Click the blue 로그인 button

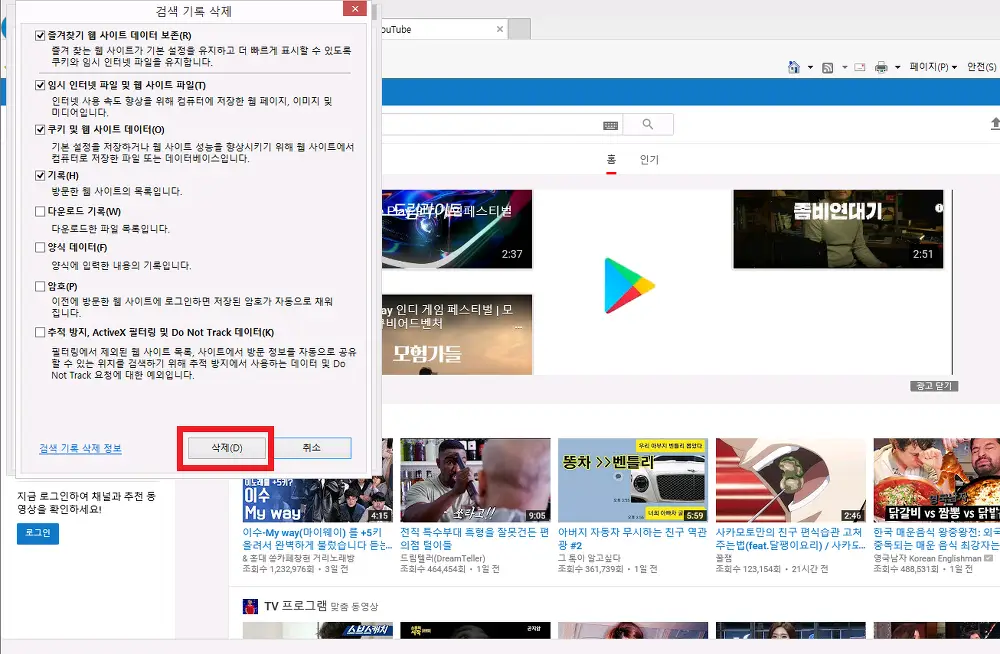(x=38, y=533)
